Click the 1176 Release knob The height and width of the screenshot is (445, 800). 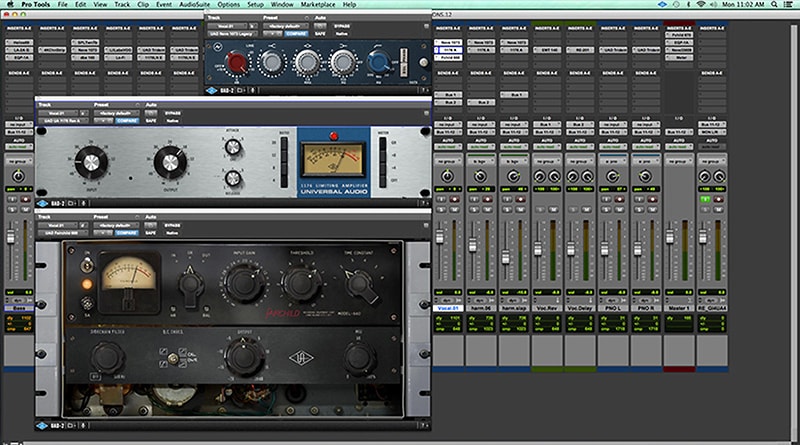pyautogui.click(x=233, y=179)
